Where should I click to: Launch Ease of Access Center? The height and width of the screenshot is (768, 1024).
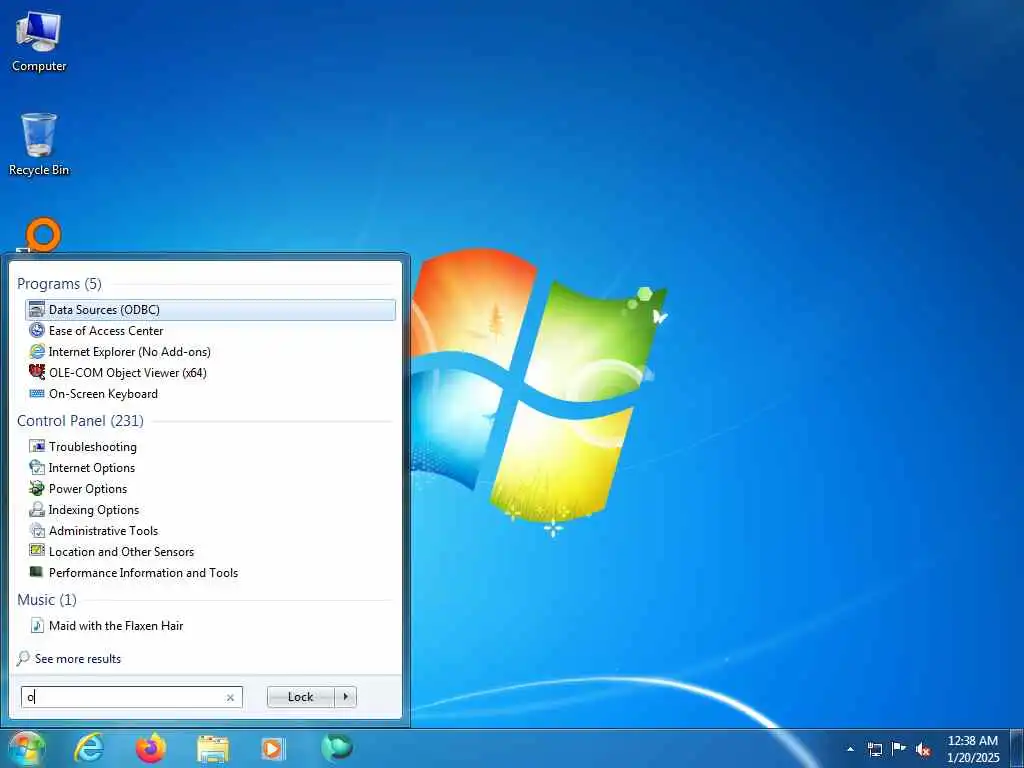click(210, 330)
